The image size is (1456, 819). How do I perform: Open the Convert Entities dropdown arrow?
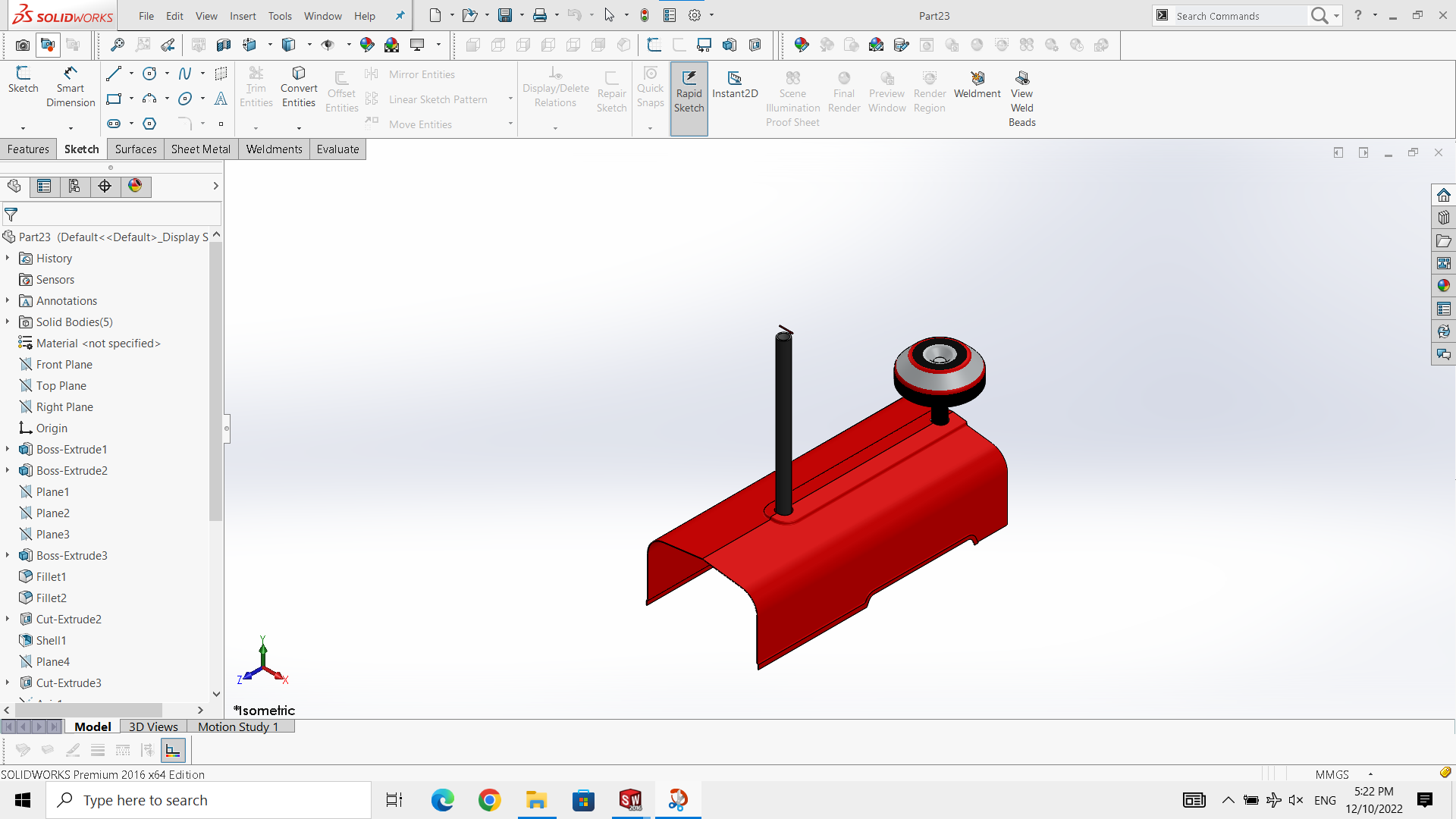tap(299, 128)
